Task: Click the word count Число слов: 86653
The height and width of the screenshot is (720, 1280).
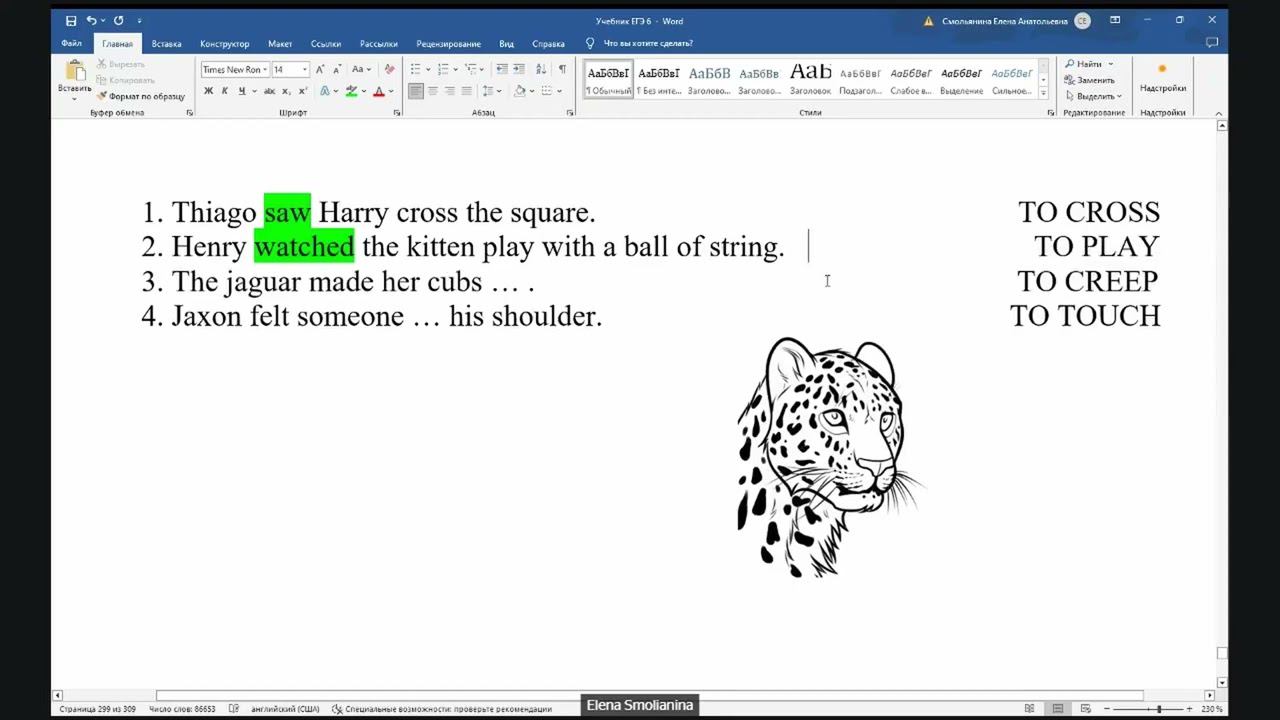Action: click(x=182, y=709)
